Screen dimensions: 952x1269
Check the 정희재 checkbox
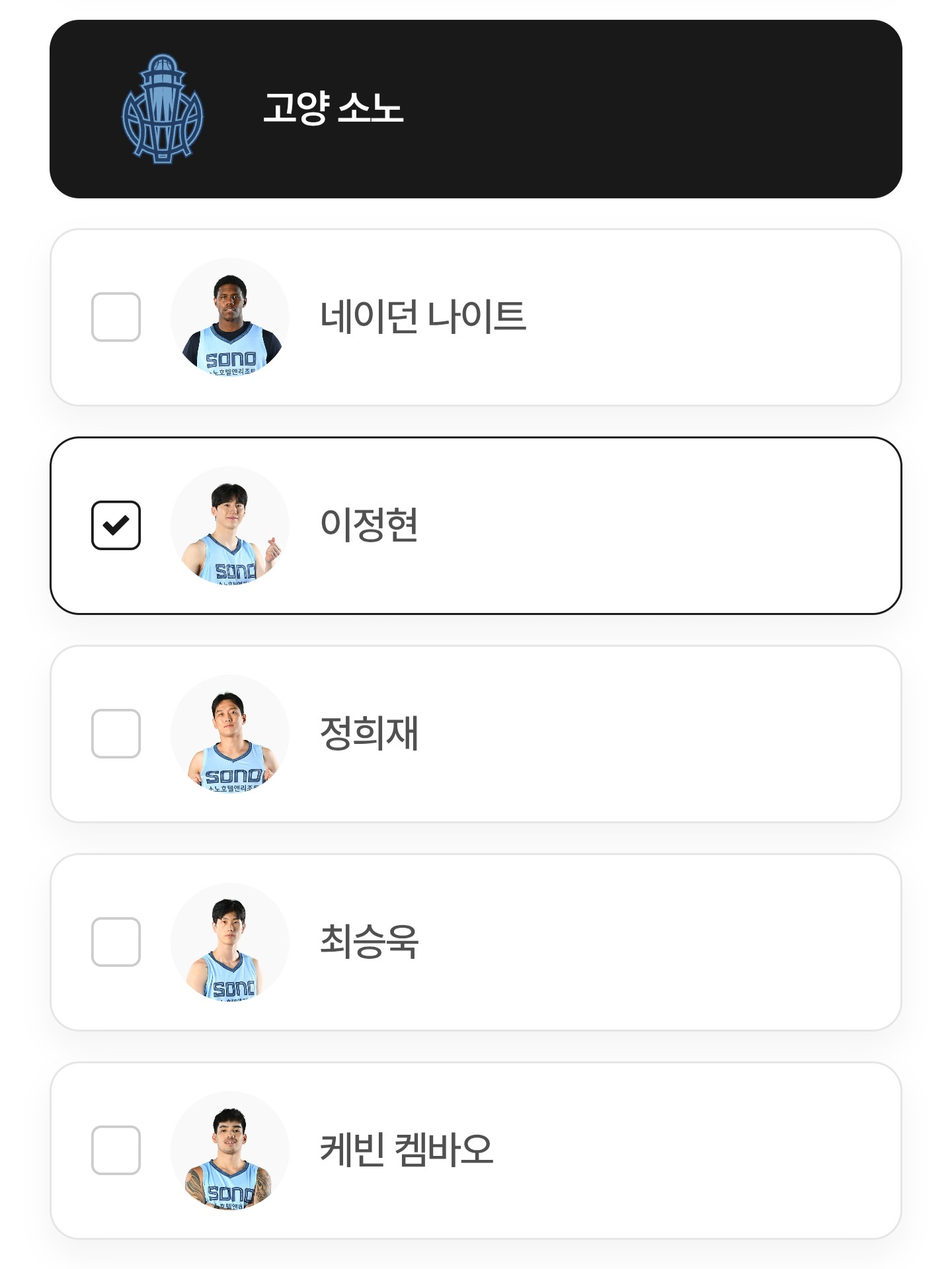(116, 733)
